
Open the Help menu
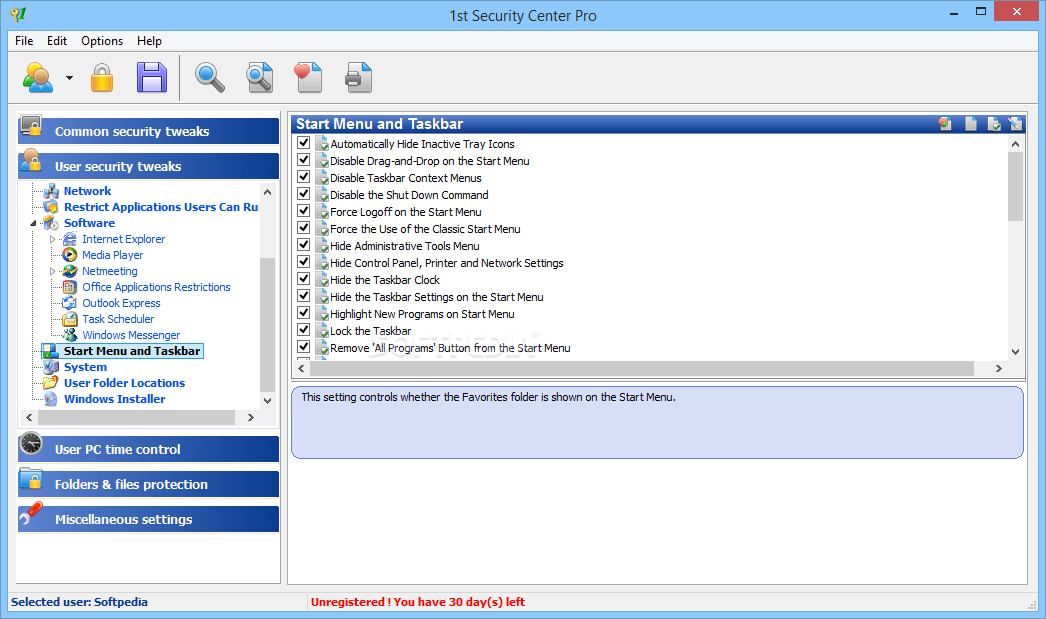(x=149, y=41)
